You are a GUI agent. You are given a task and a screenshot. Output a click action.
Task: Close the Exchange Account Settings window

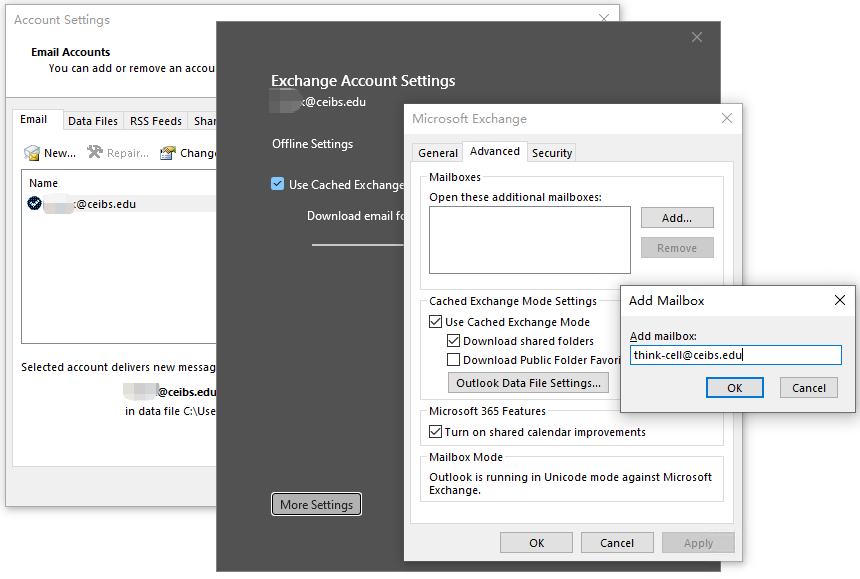coord(697,37)
